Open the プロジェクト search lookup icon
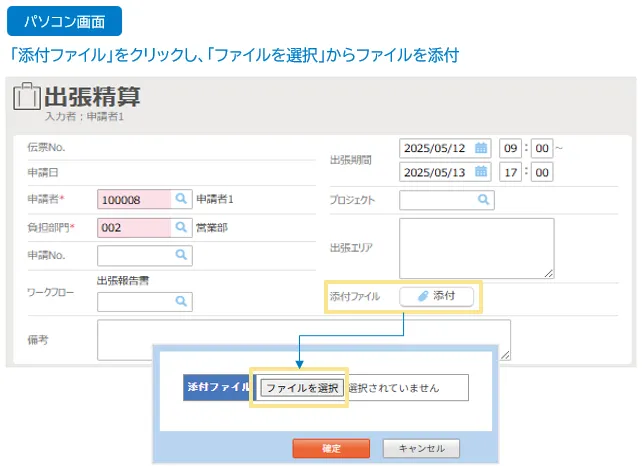 [483, 200]
